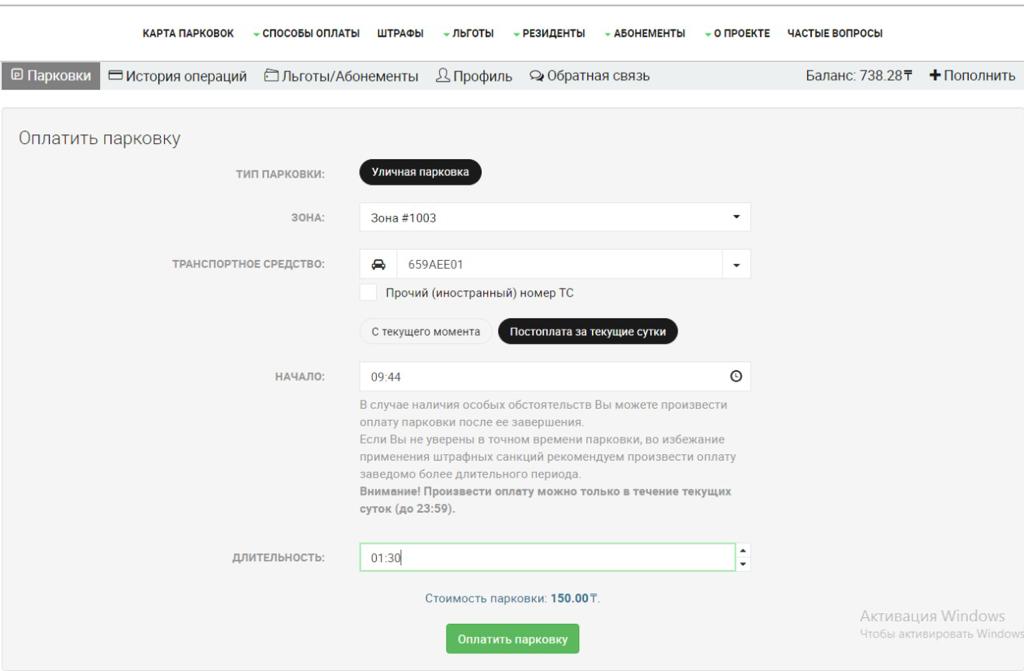1024x671 pixels.
Task: Select the С текущего момента option
Action: tap(425, 331)
